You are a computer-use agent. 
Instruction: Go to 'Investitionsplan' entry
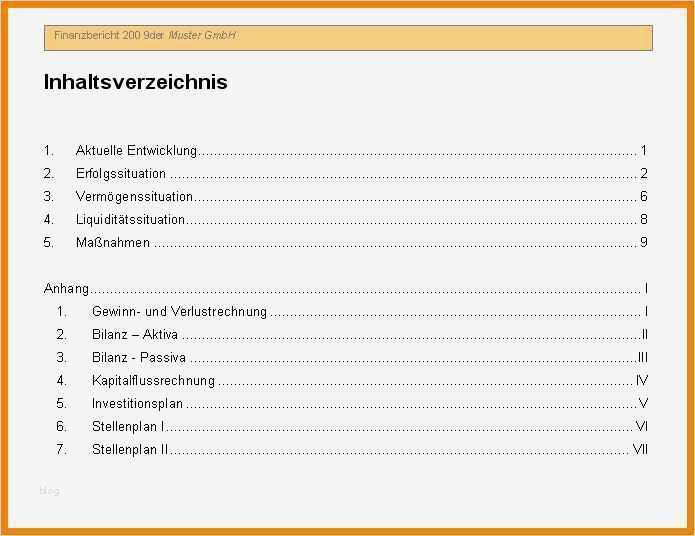click(137, 404)
